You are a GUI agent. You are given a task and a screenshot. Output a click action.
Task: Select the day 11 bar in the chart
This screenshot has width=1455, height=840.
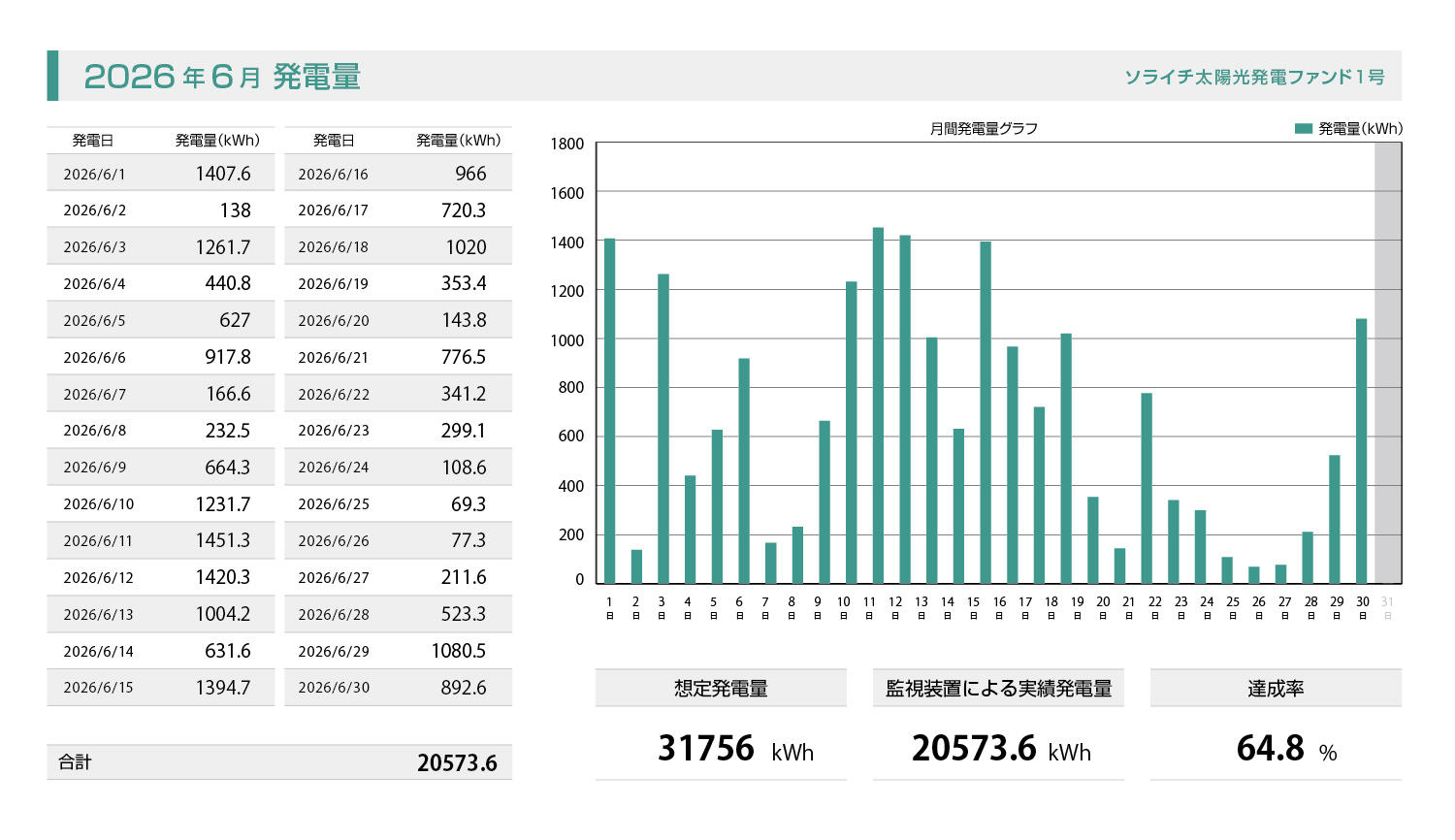tap(878, 405)
